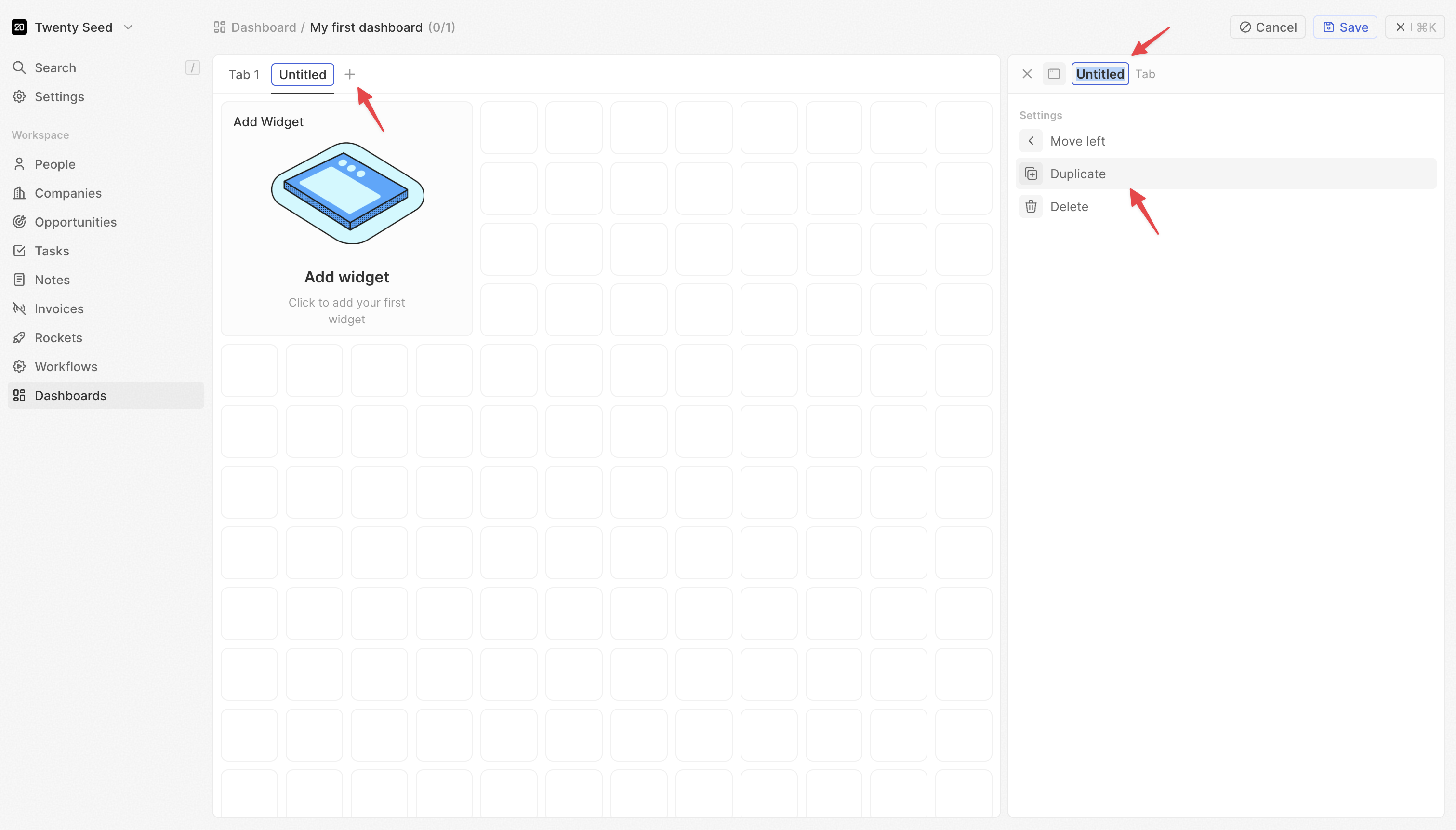Move the tab left using the chevron option

click(x=1077, y=141)
